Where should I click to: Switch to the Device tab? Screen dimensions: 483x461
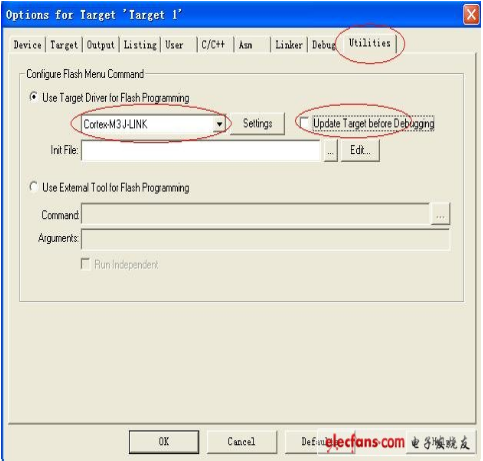[28, 45]
